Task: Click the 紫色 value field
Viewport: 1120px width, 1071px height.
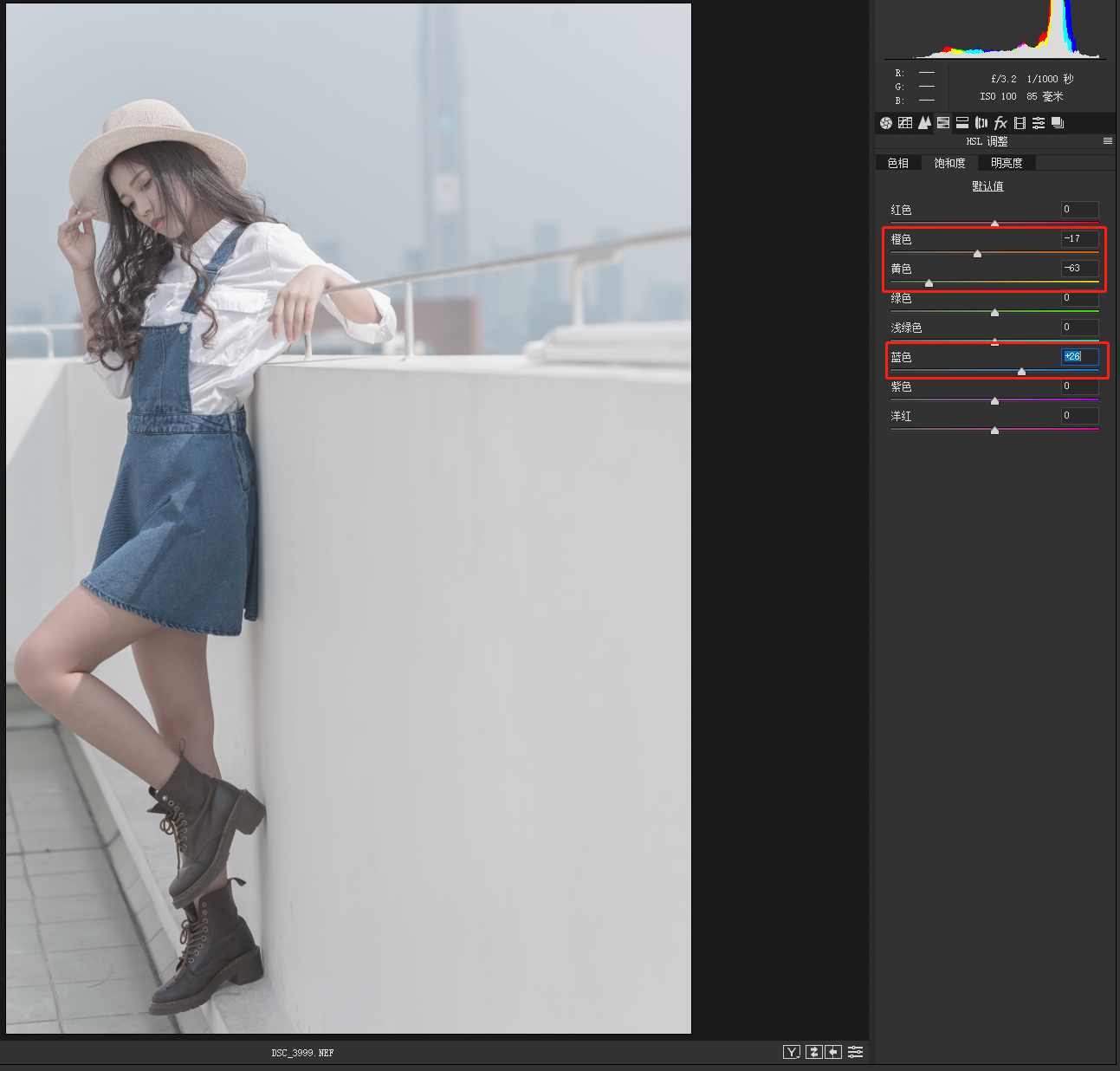Action: pos(1080,386)
